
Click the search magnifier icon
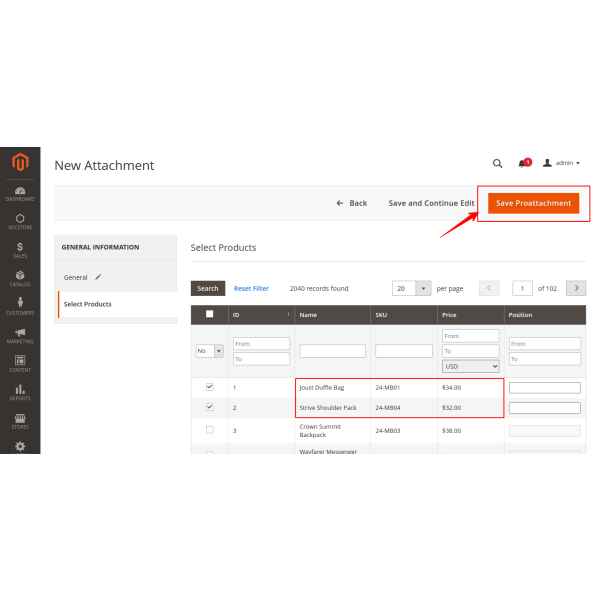(497, 163)
